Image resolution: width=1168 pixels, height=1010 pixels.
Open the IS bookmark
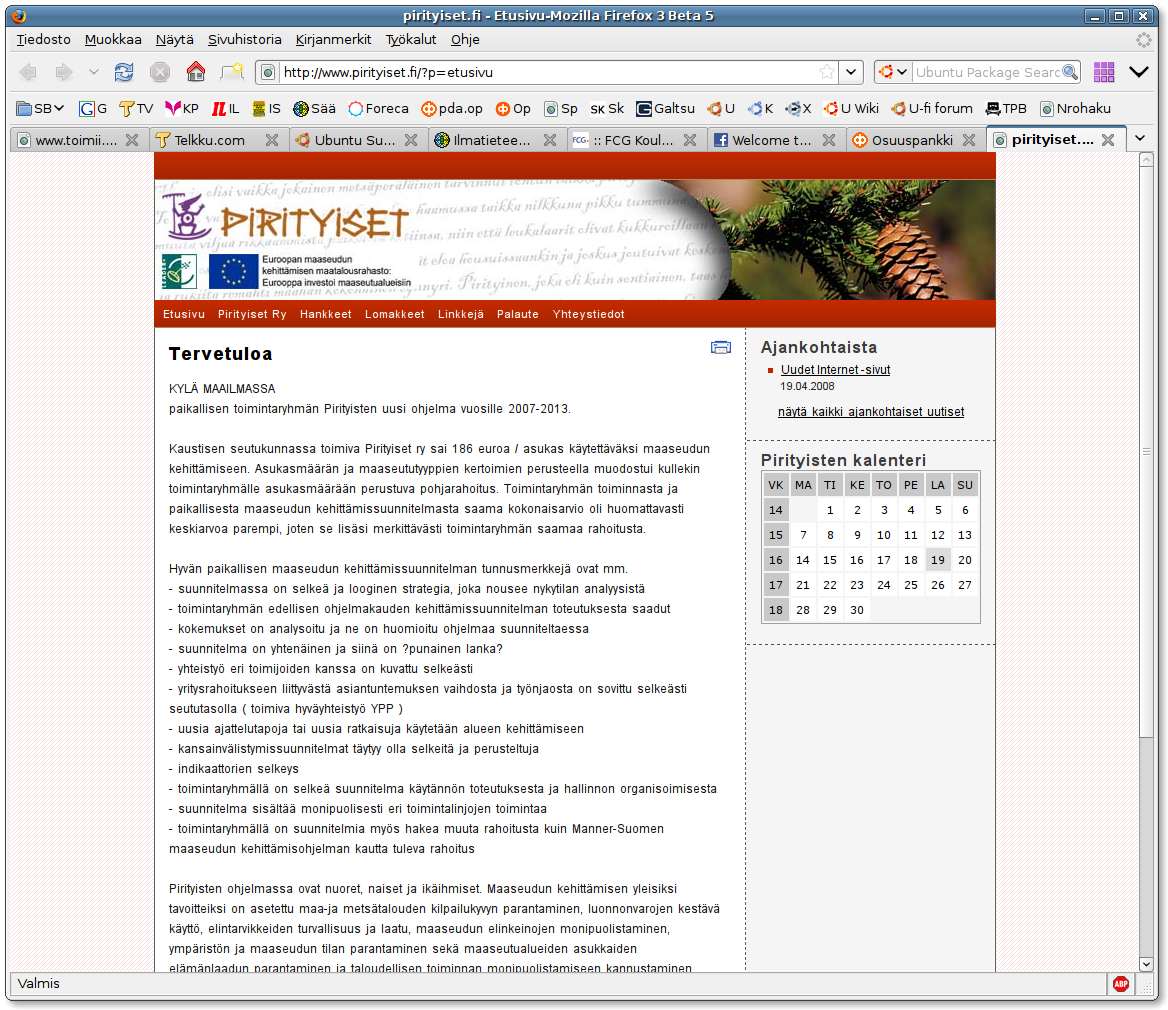267,109
